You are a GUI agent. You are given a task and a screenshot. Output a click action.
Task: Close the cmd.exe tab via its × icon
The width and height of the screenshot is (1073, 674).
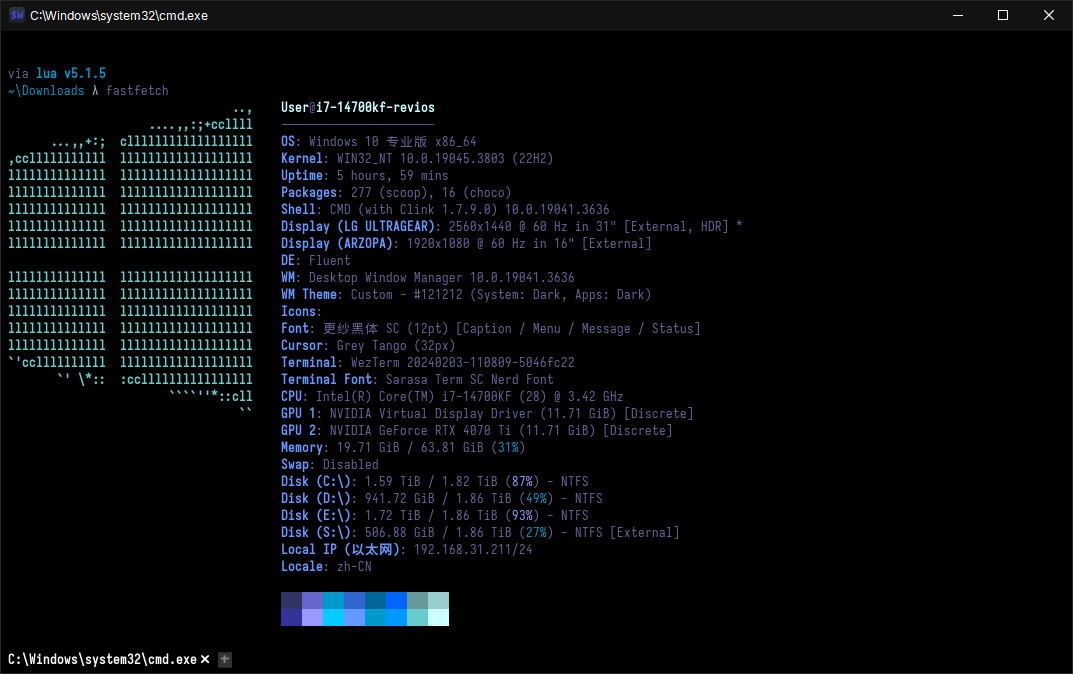coord(205,659)
